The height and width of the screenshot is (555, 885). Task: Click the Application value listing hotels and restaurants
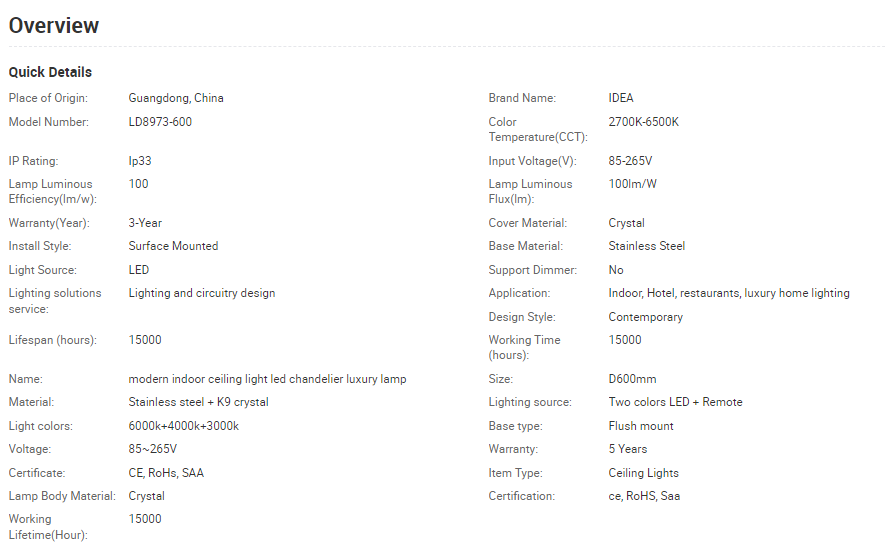pyautogui.click(x=729, y=294)
